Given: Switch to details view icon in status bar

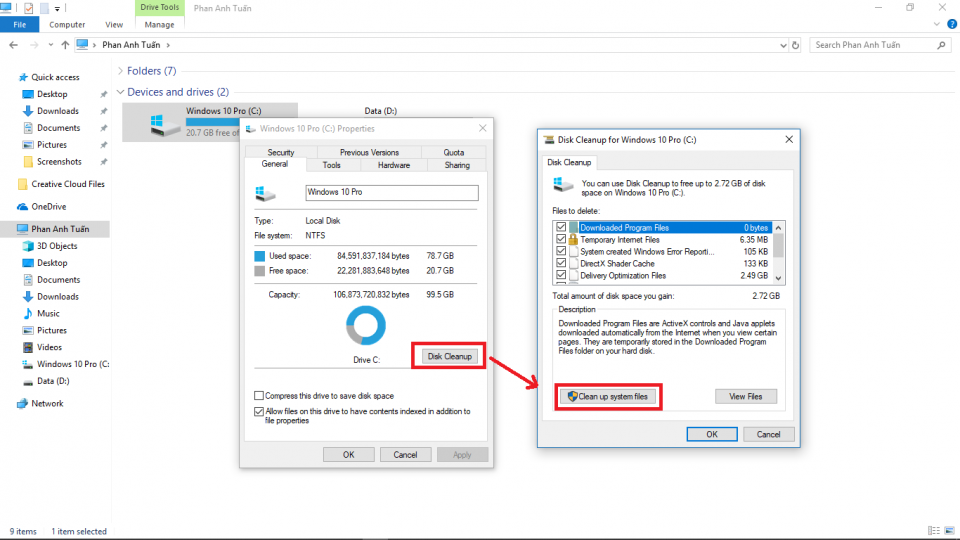Looking at the screenshot, I should point(934,531).
